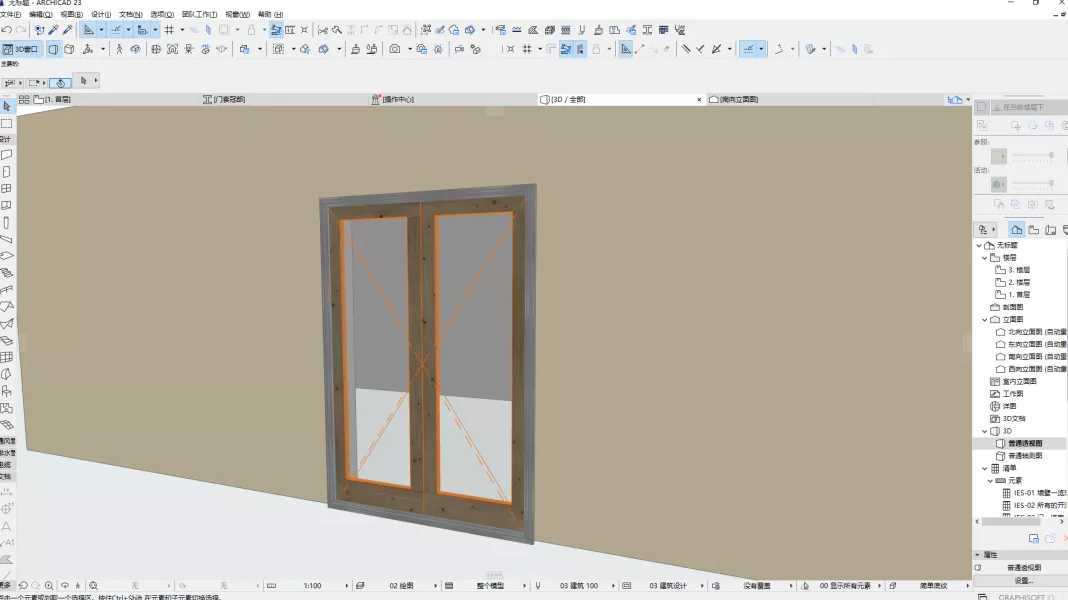Open the 文件 menu
Screen dimensions: 1068x600
tap(10, 14)
